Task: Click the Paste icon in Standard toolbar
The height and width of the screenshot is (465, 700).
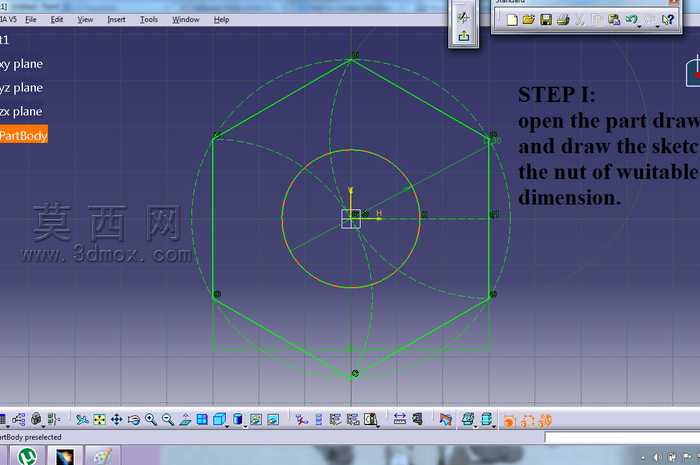Action: 614,20
